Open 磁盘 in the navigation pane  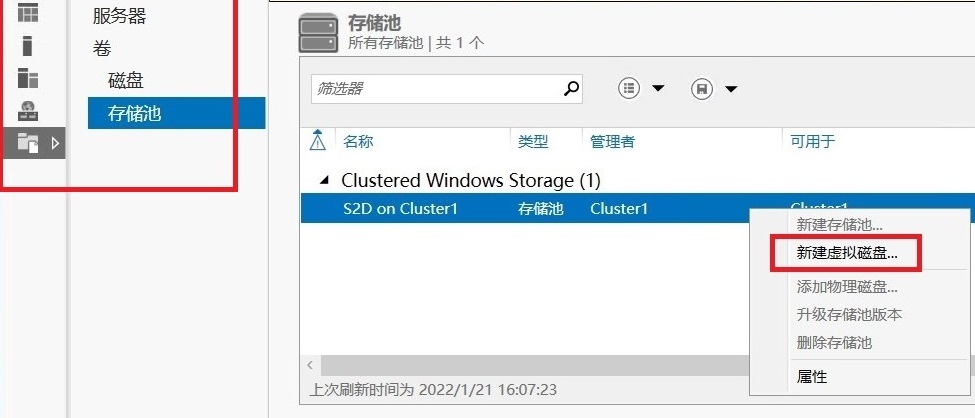[x=126, y=81]
